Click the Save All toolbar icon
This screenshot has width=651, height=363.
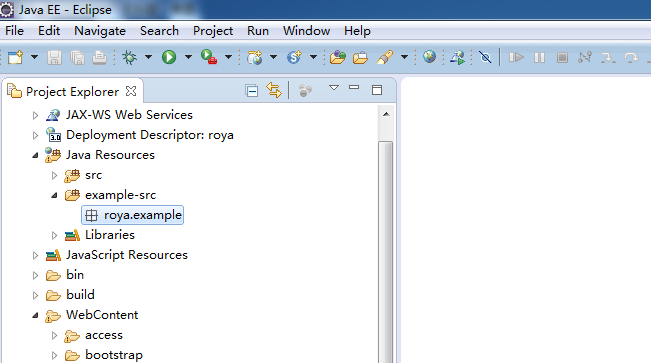click(x=77, y=57)
